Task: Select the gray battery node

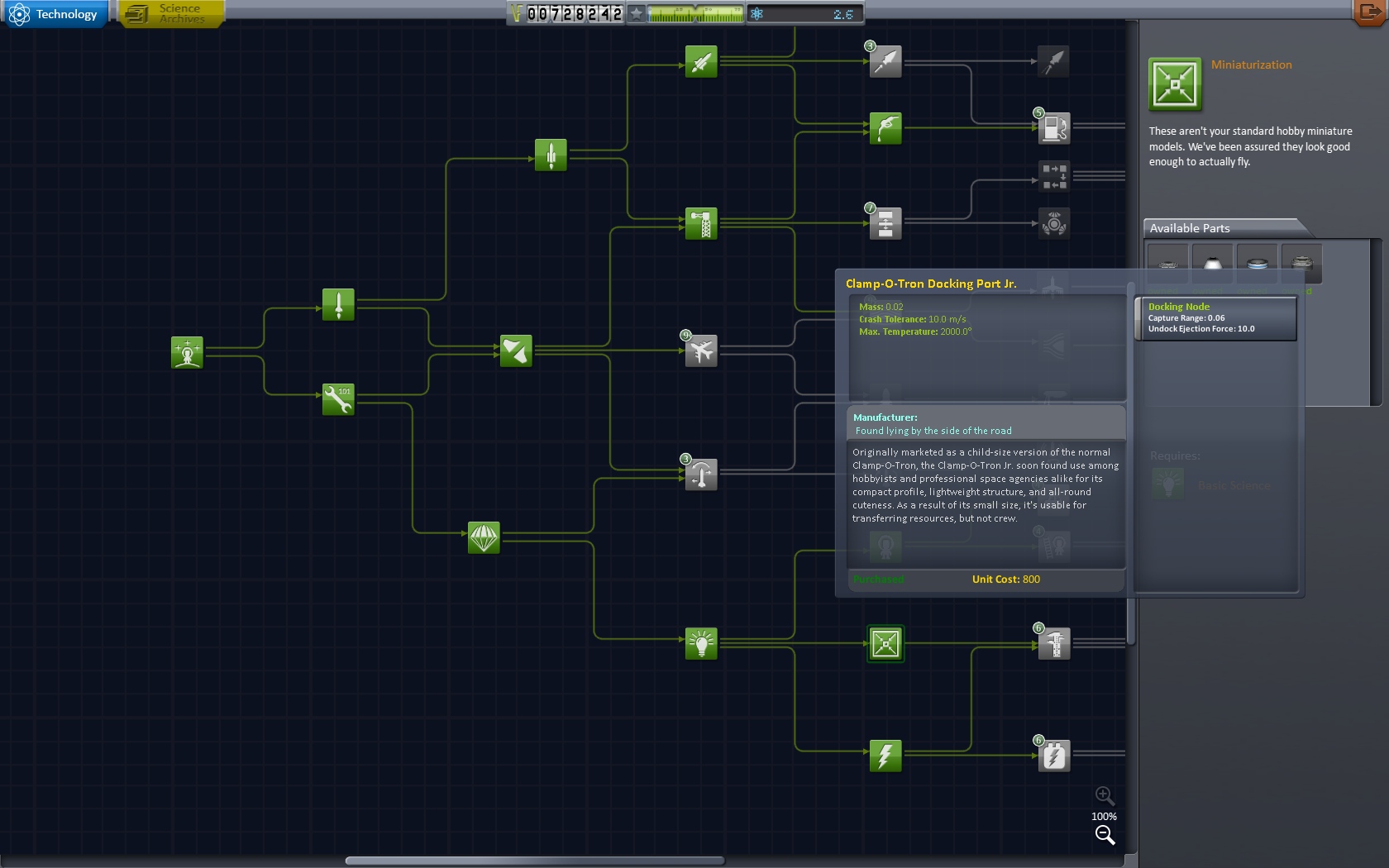Action: pyautogui.click(x=1054, y=756)
